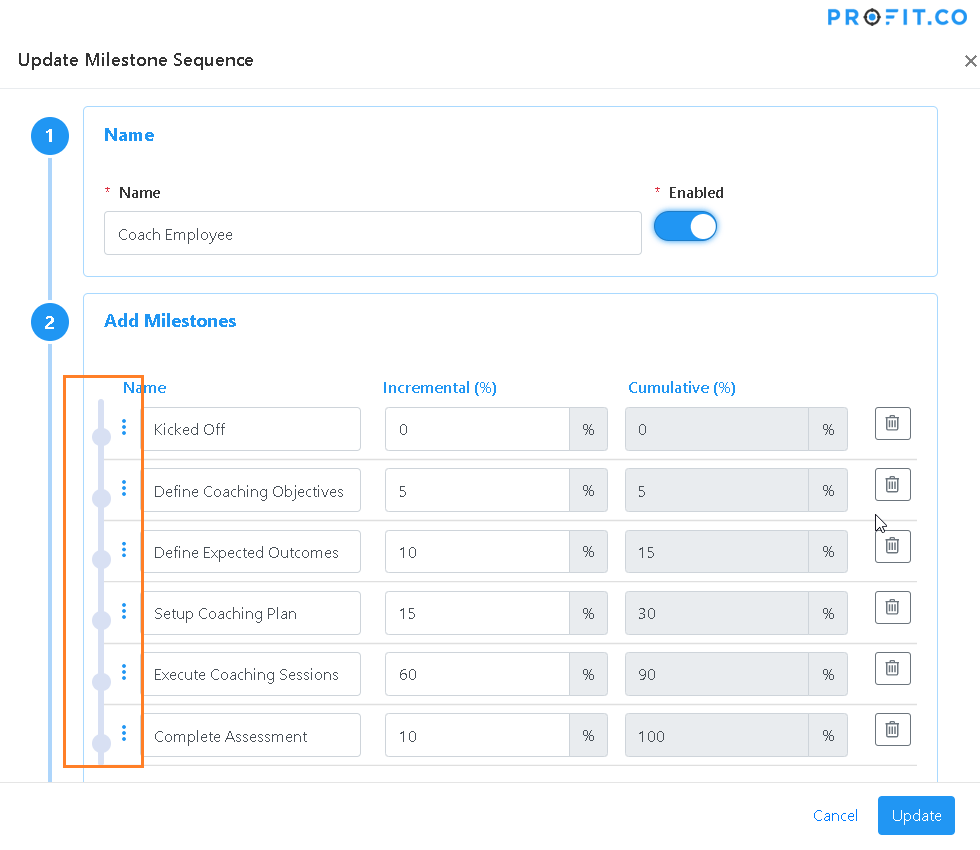Delete the Define Expected Outcomes milestone
Screen dimensions: 980x850
[892, 546]
